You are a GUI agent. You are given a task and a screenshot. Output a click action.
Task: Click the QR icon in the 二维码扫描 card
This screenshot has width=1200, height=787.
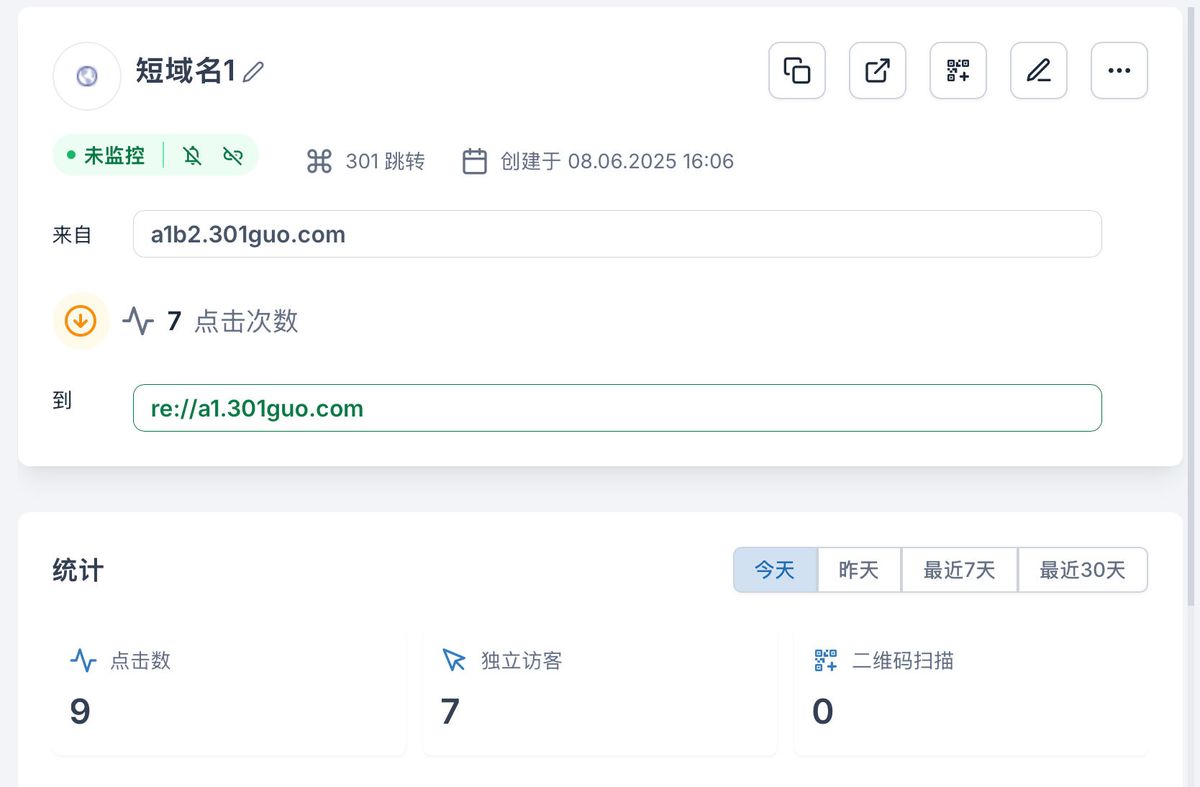click(826, 661)
